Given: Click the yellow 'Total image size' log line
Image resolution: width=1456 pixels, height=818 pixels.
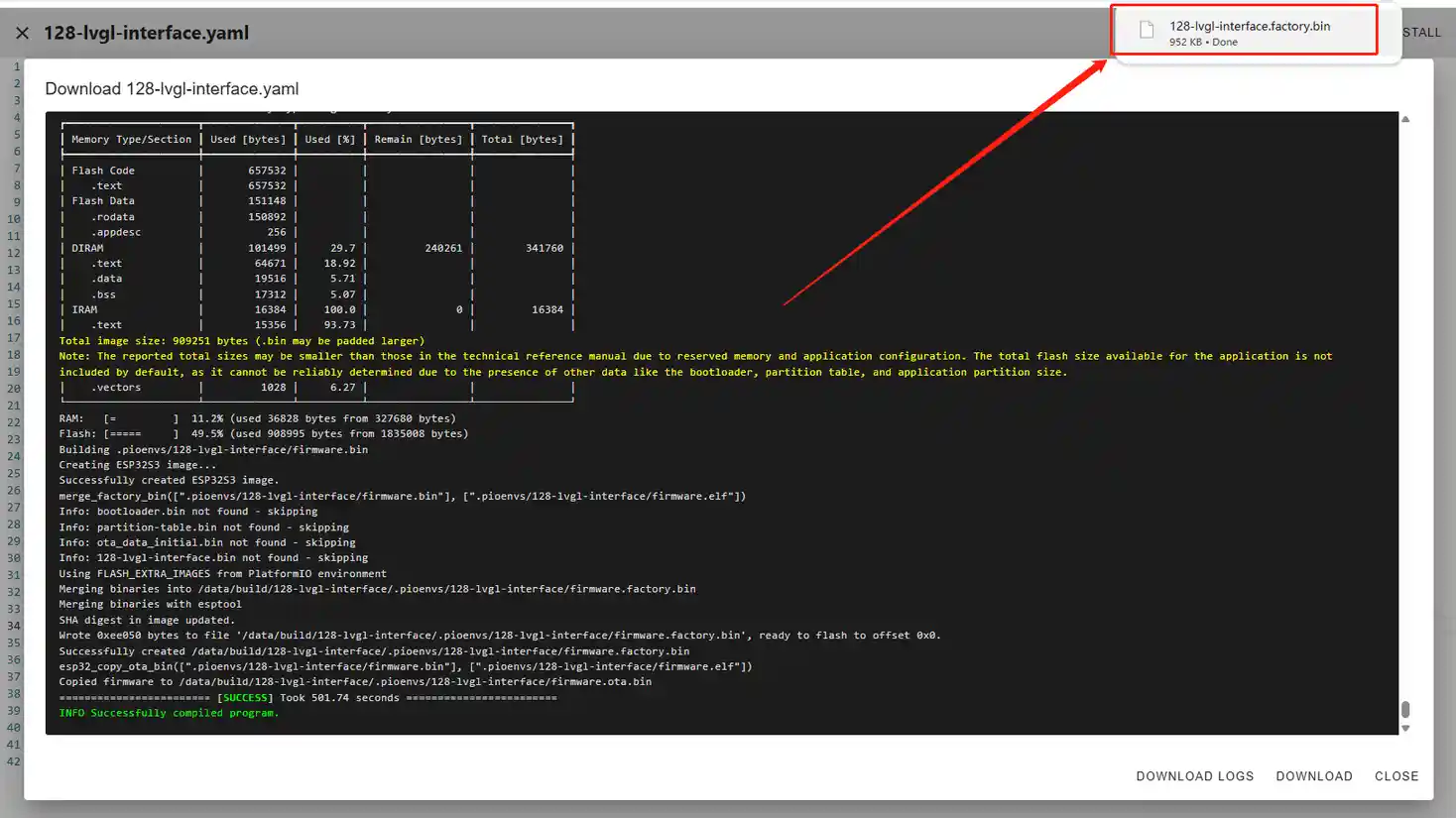Looking at the screenshot, I should (241, 341).
